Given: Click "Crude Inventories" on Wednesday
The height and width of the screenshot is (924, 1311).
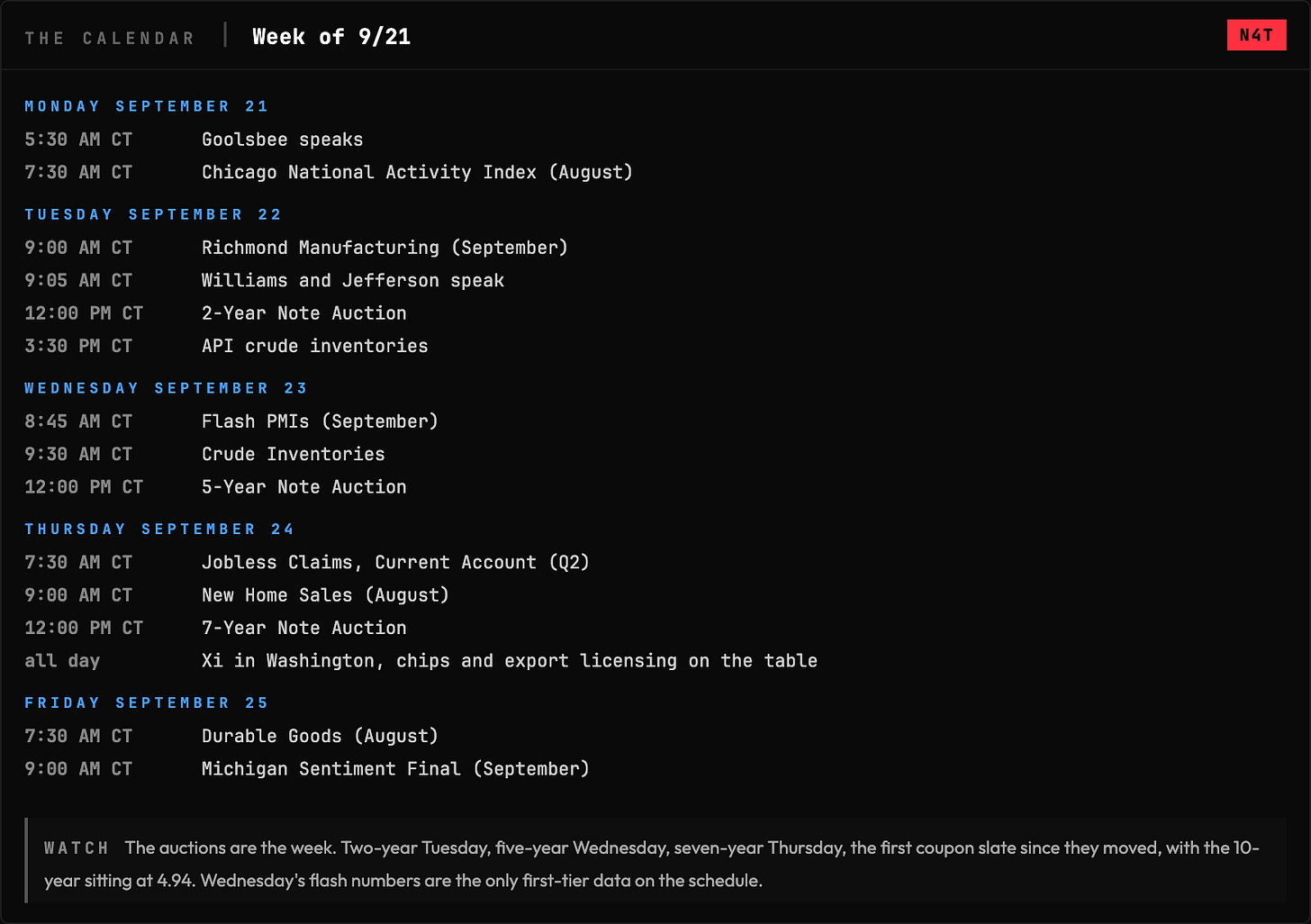Looking at the screenshot, I should tap(294, 454).
